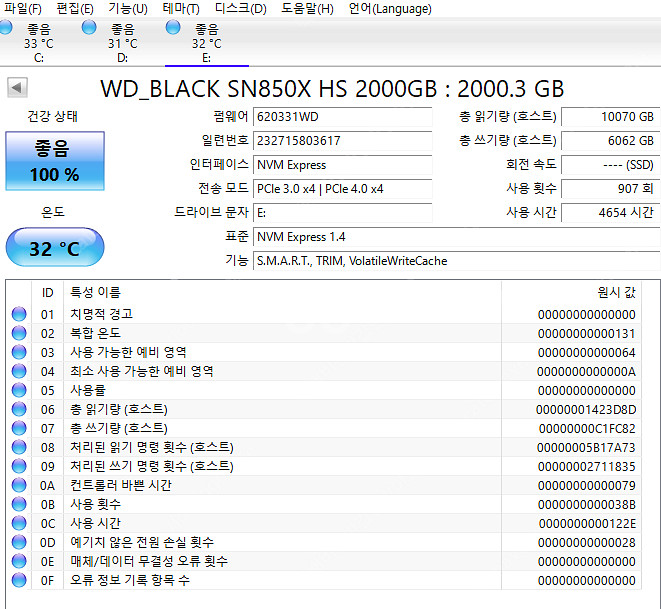Open the 편집(E) menu
The width and height of the screenshot is (661, 609).
tap(75, 8)
